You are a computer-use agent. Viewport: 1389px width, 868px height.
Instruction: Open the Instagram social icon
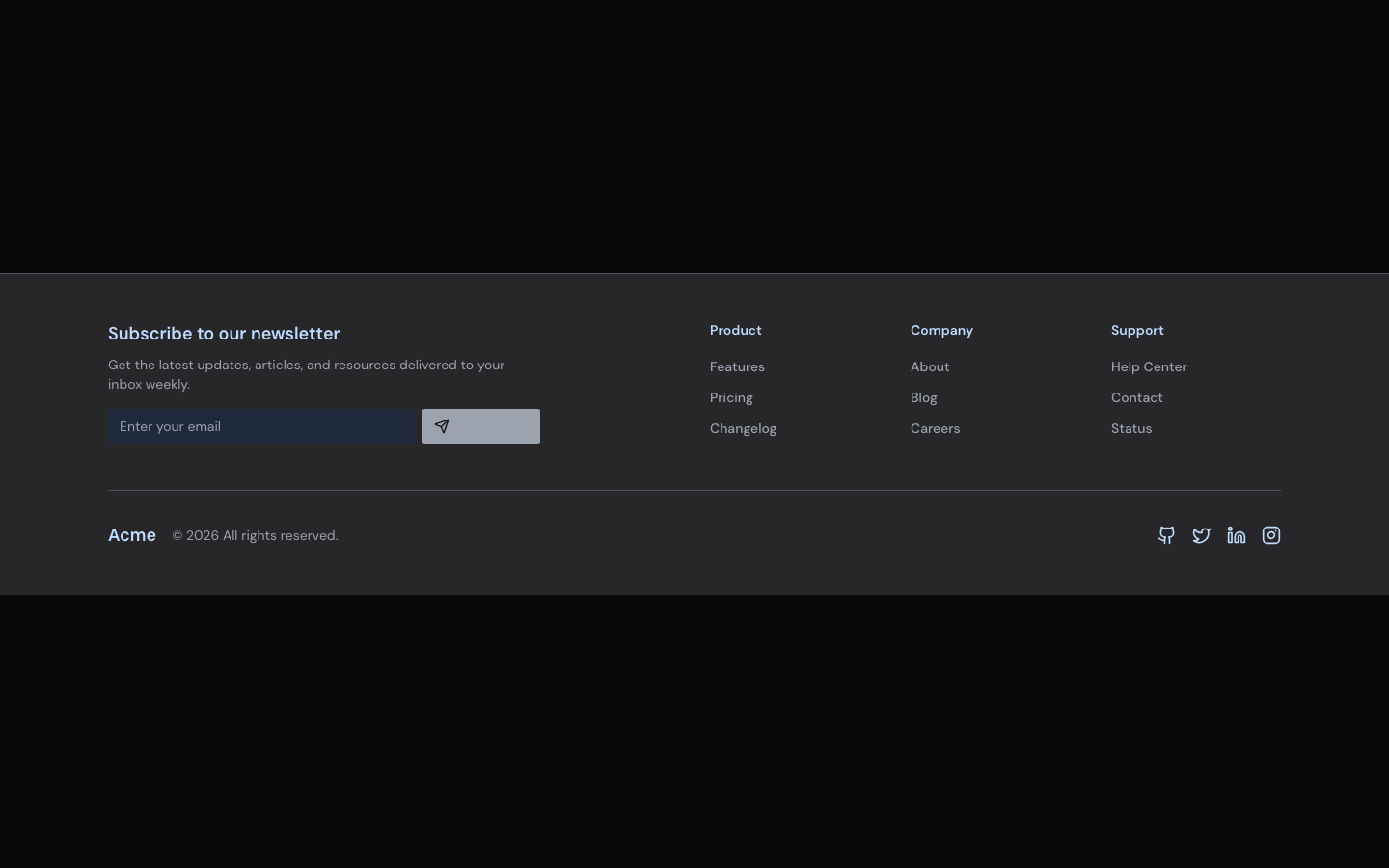pyautogui.click(x=1270, y=535)
